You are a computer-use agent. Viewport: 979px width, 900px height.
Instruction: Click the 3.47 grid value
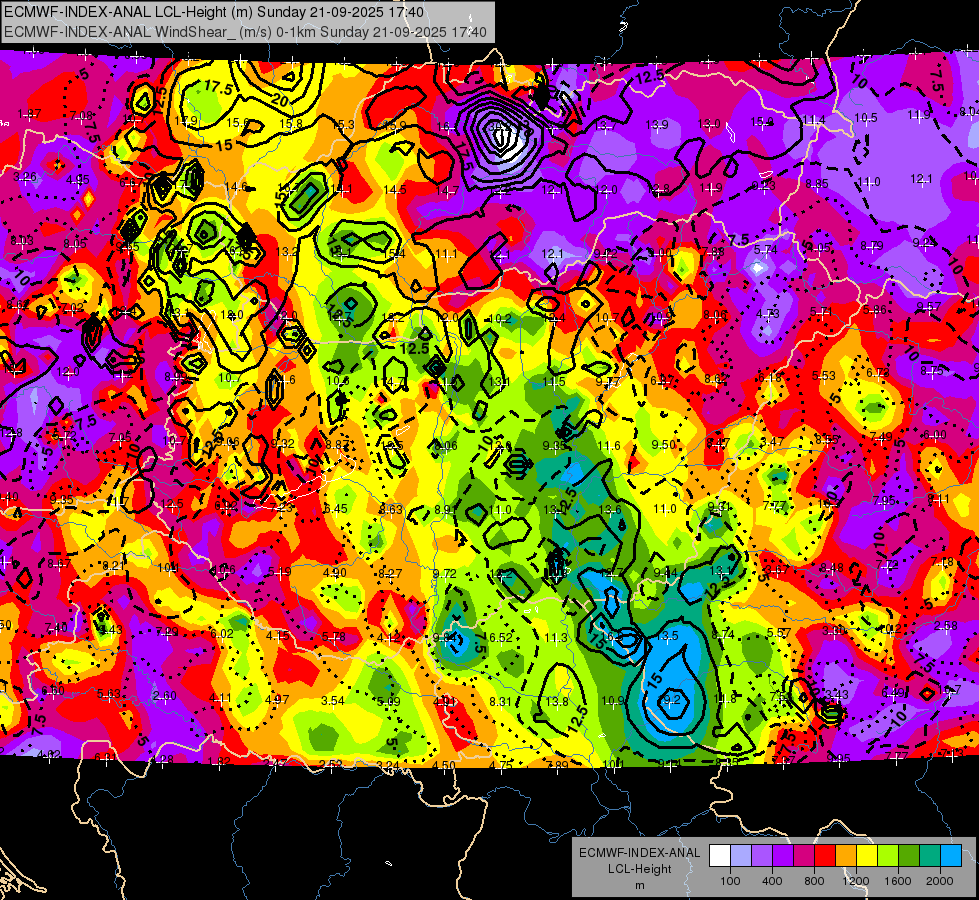pyautogui.click(x=772, y=442)
